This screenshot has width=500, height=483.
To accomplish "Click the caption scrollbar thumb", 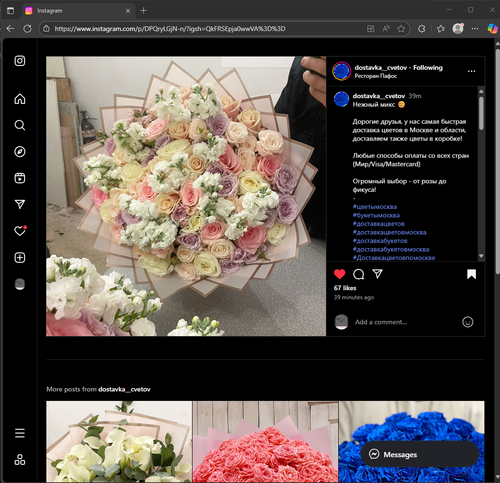I will coord(481,113).
